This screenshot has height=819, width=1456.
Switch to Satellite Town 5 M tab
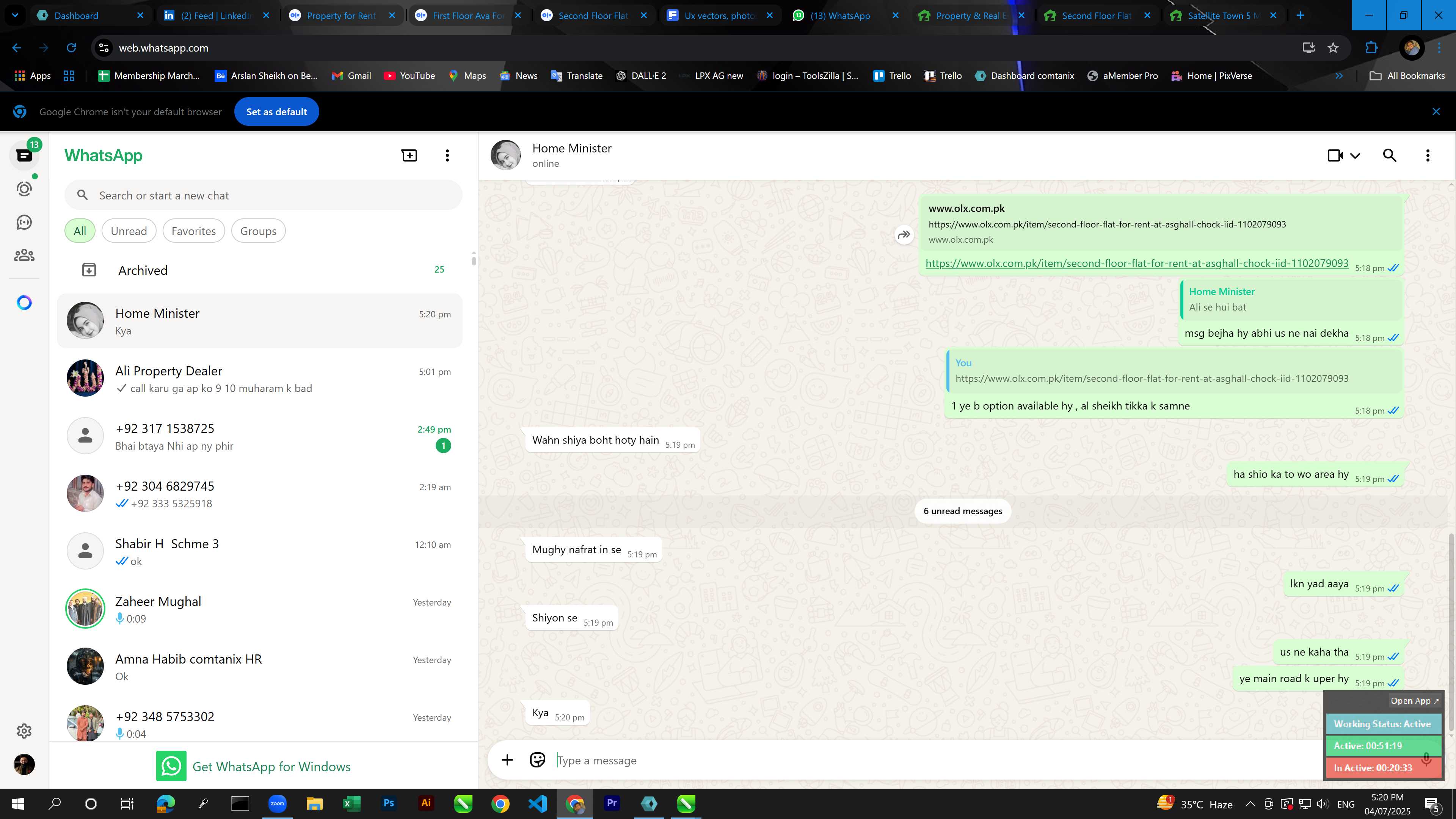point(1224,16)
